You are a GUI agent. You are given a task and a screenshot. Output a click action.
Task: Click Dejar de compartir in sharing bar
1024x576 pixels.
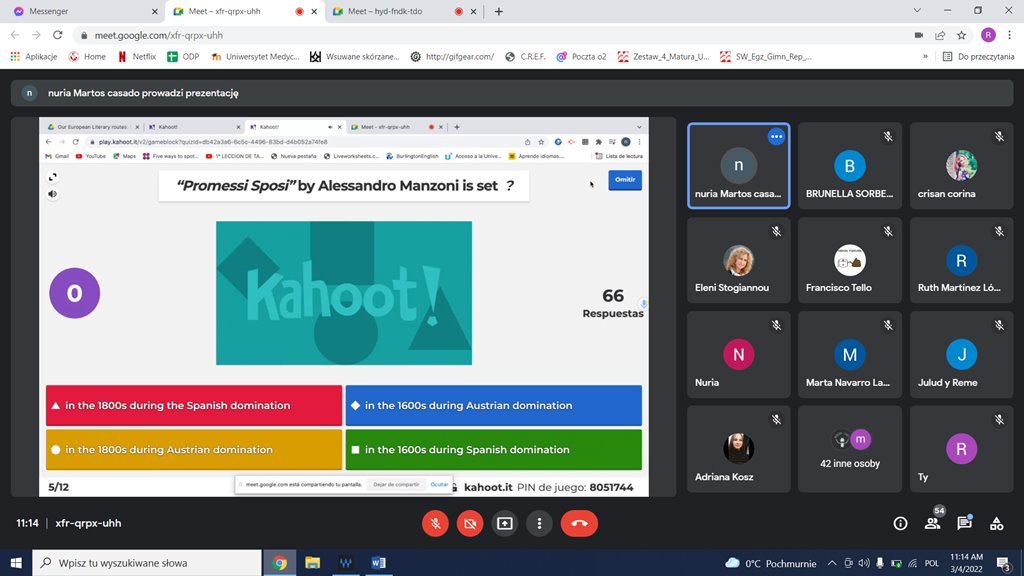tap(396, 485)
